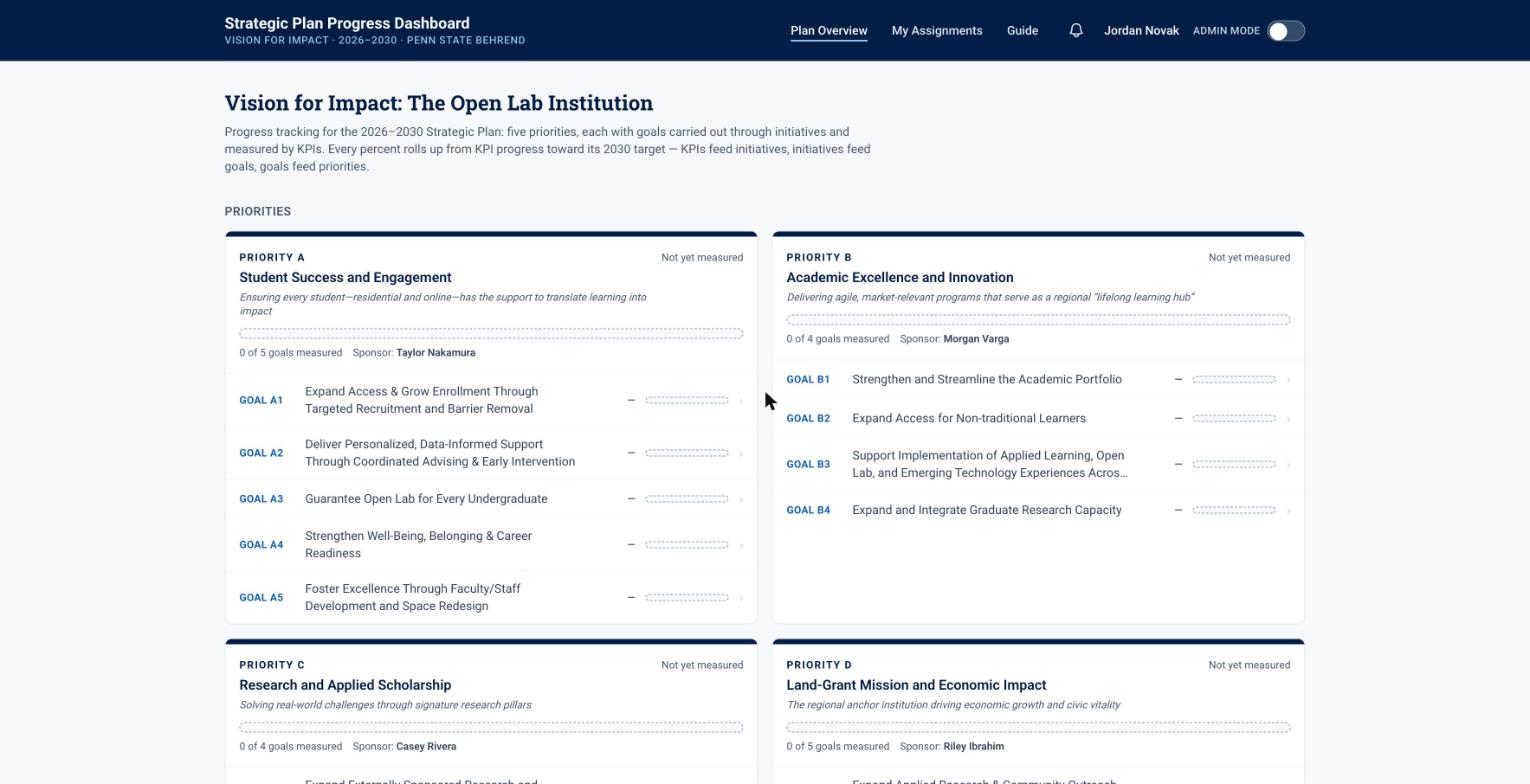1530x784 pixels.
Task: Click '0 of 5 goals measured' under Priority A
Action: pos(290,353)
